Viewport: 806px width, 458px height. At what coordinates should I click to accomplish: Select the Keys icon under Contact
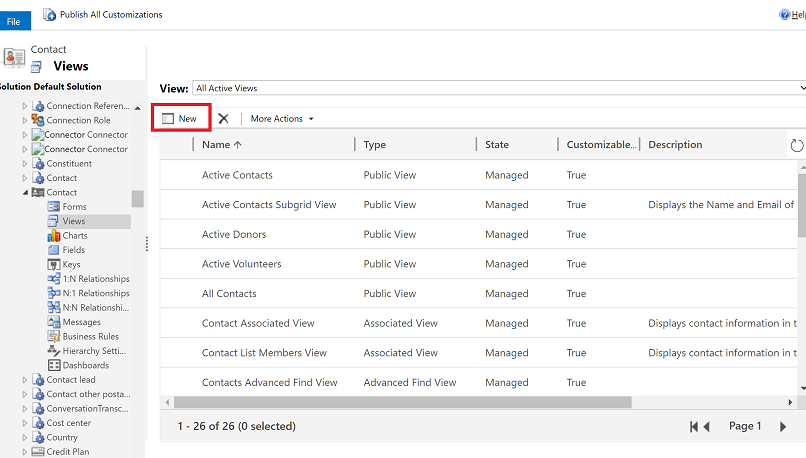pyautogui.click(x=54, y=265)
